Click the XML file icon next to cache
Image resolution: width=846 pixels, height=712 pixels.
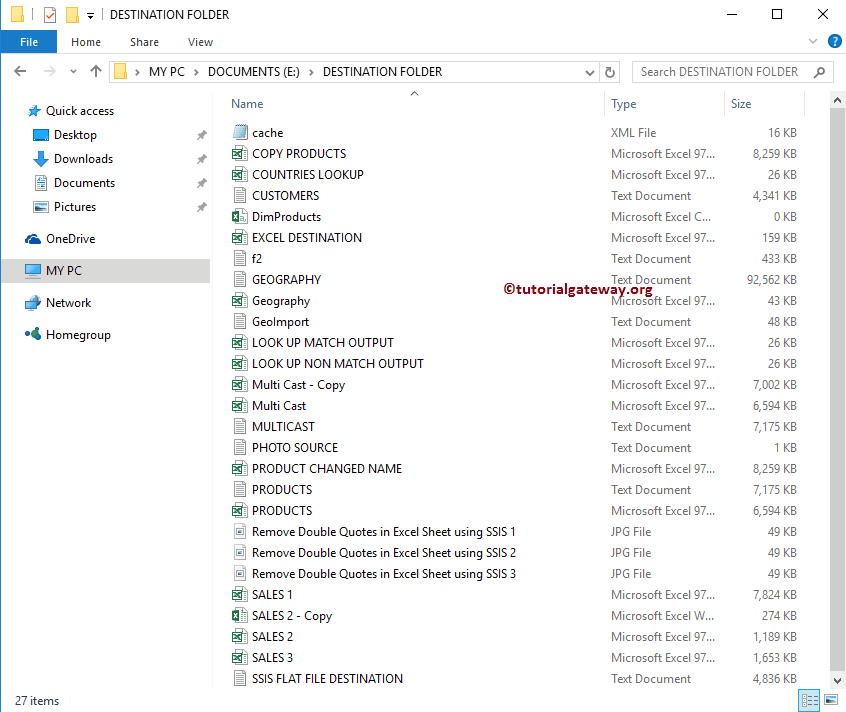(x=239, y=132)
